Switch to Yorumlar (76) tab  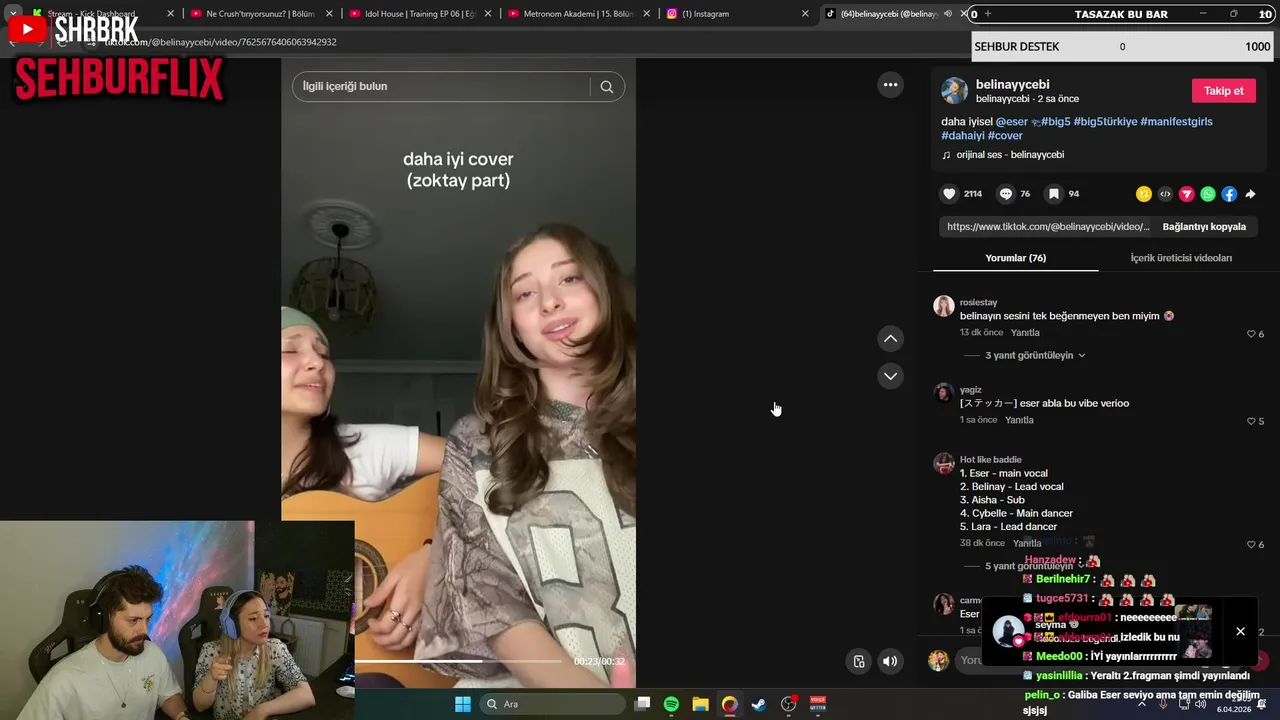1016,258
